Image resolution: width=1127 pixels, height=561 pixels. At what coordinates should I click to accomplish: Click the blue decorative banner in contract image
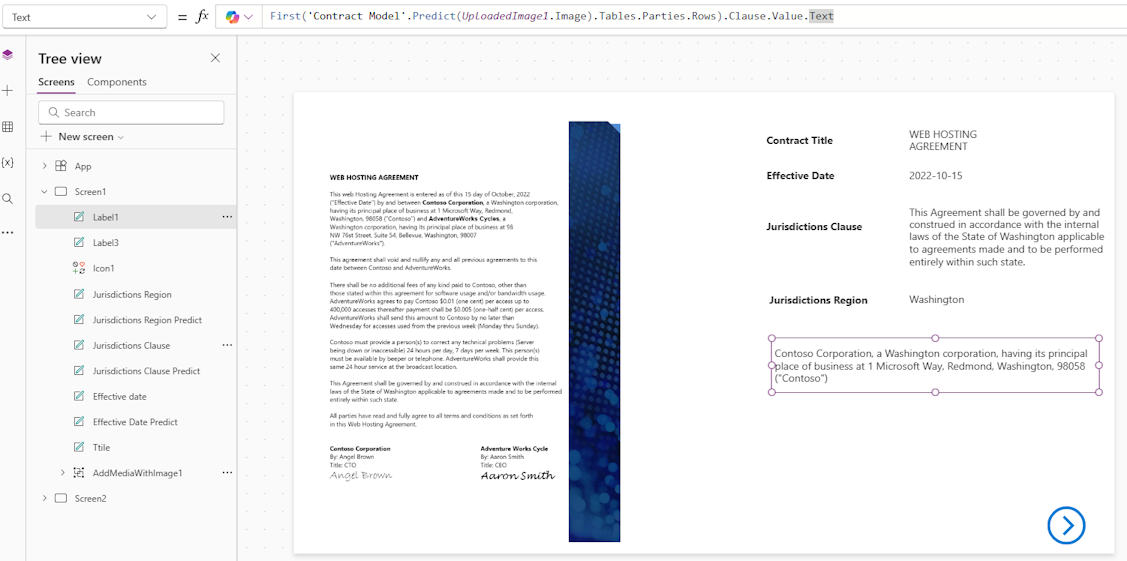[x=594, y=331]
